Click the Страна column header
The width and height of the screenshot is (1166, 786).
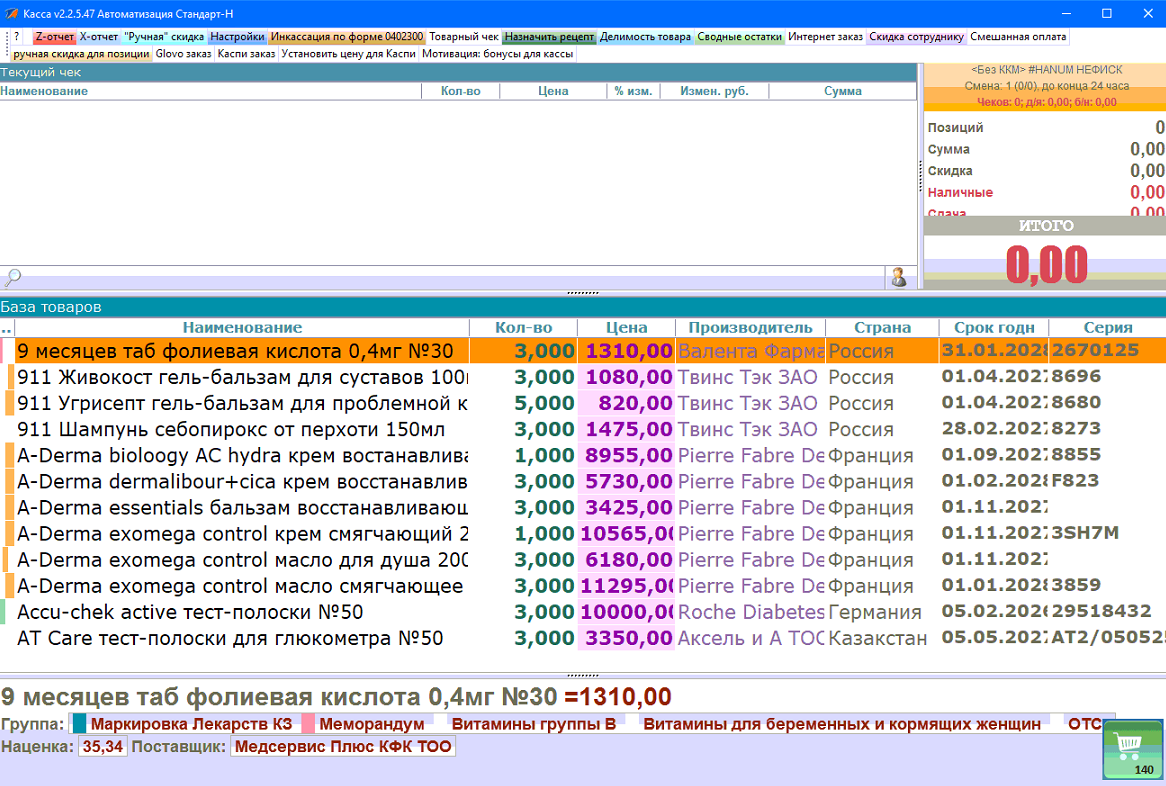tap(882, 327)
